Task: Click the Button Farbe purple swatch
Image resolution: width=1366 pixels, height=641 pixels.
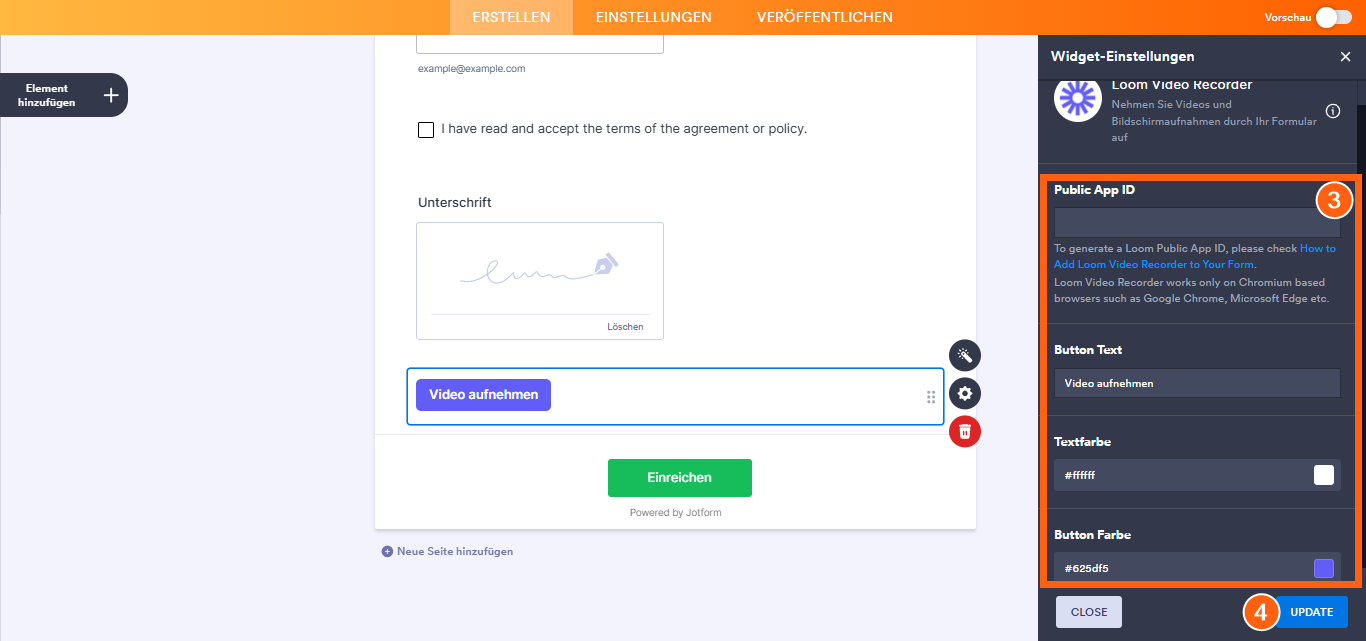Action: click(x=1323, y=568)
